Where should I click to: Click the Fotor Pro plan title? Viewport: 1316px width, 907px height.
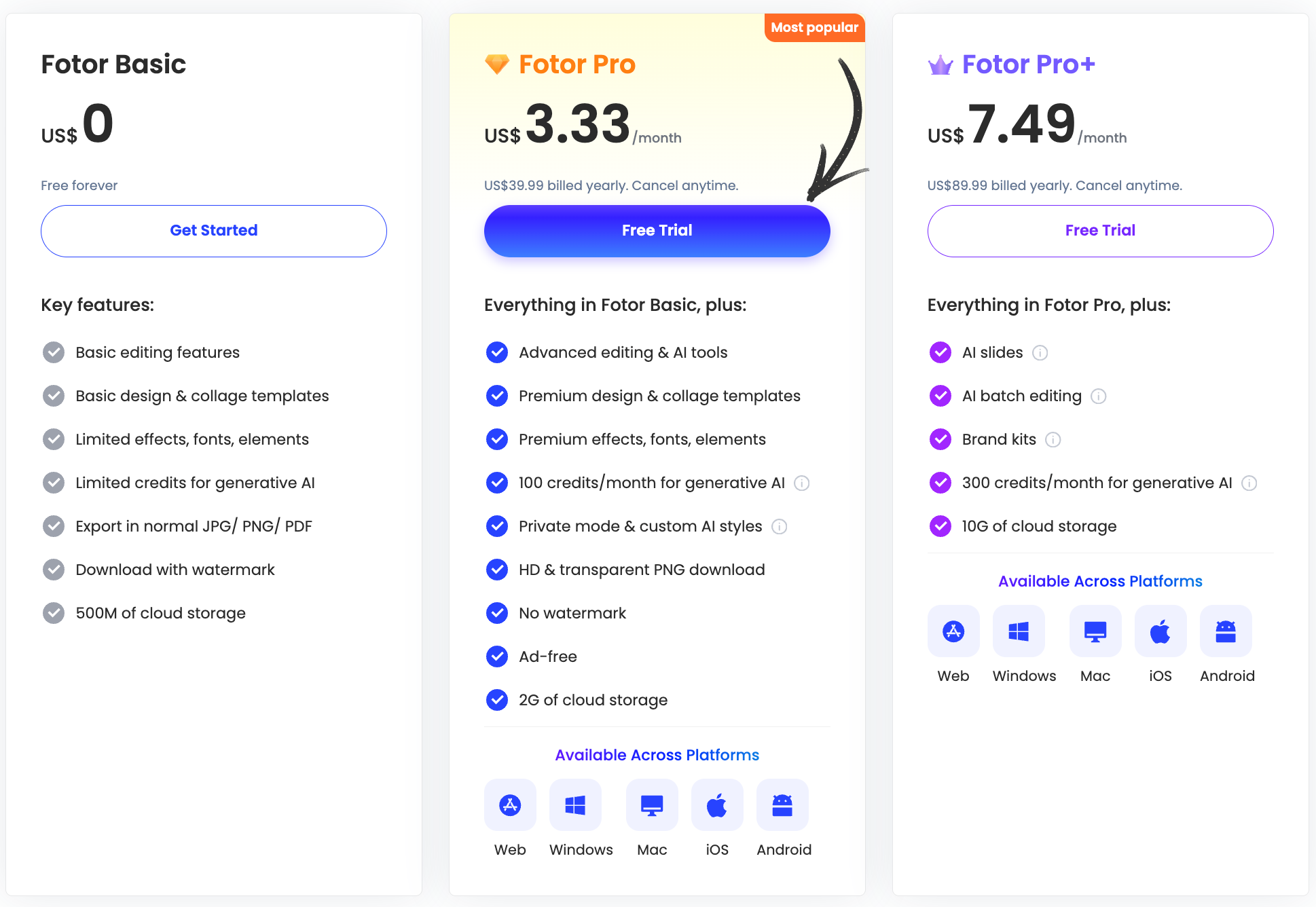[x=577, y=64]
